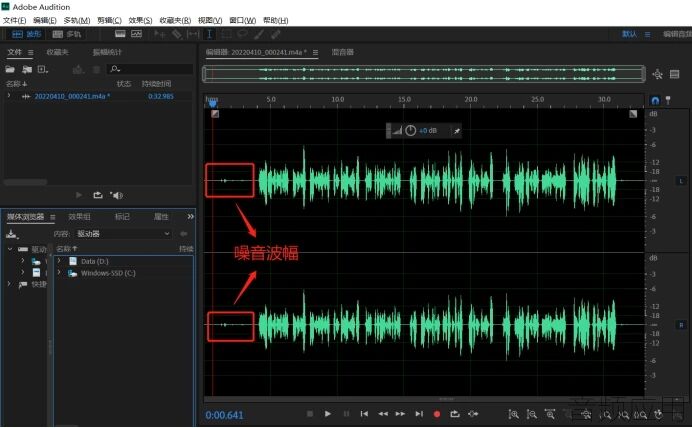Select file 20220410_000241.m4a in list
Viewport: 692px width, 428px height.
(x=72, y=96)
